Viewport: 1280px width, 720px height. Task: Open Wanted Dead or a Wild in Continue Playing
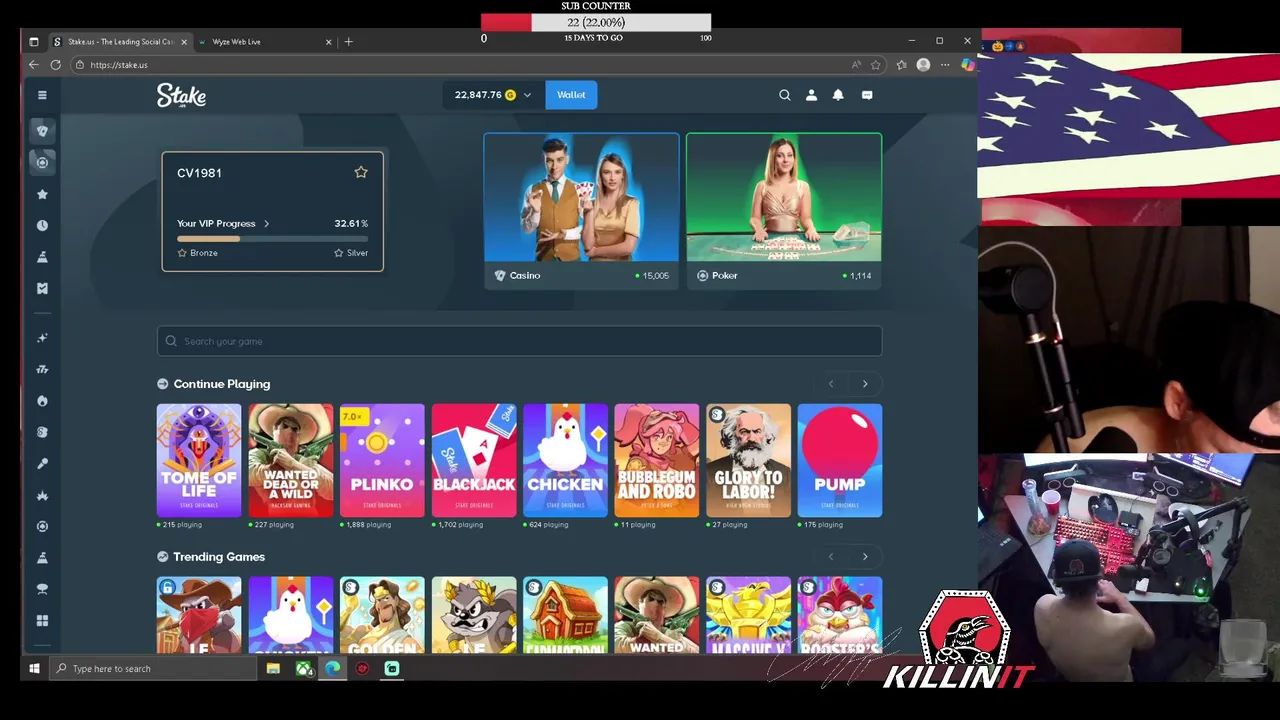coord(291,460)
